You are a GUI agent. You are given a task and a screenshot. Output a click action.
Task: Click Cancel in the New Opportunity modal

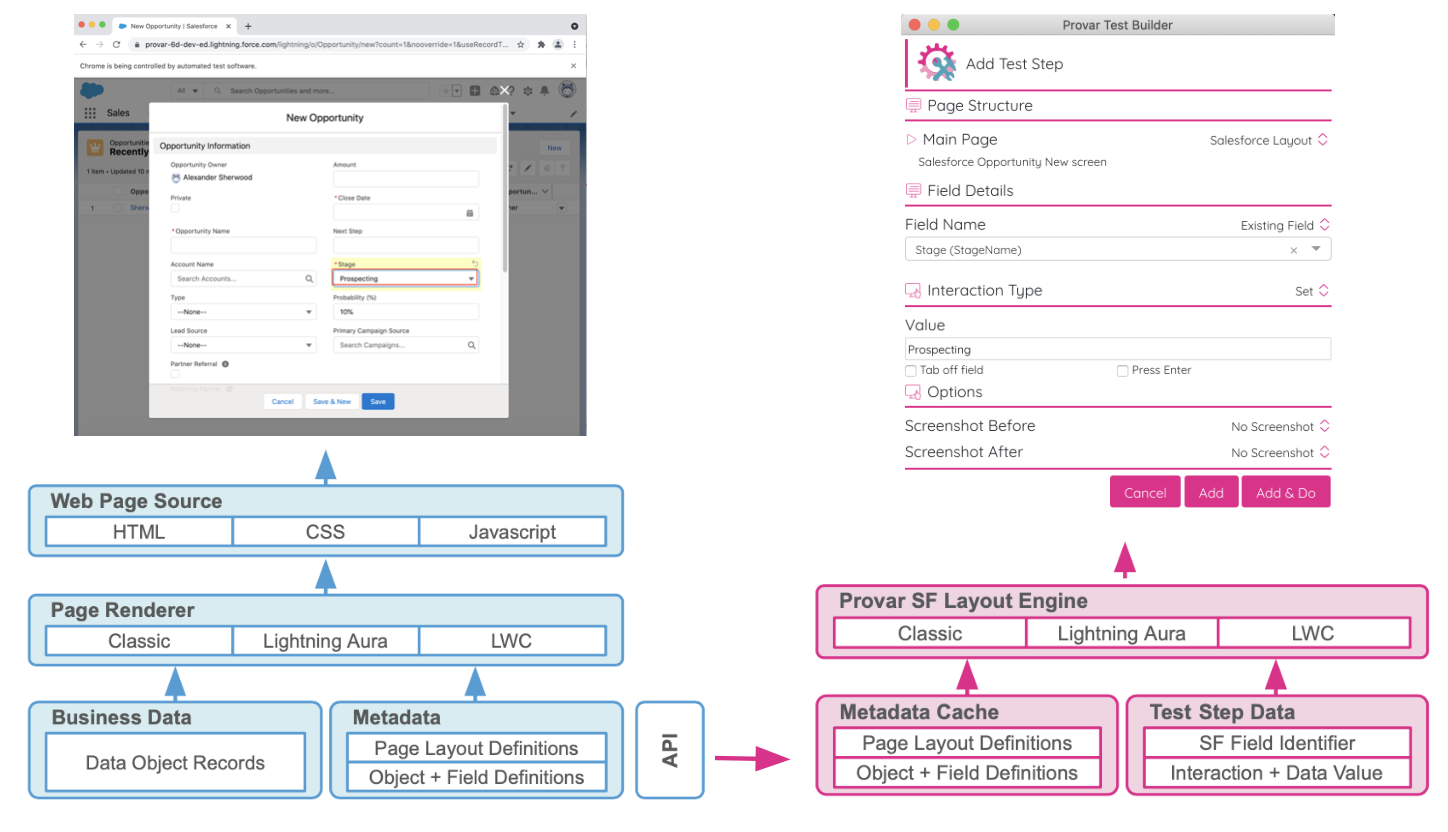[283, 401]
